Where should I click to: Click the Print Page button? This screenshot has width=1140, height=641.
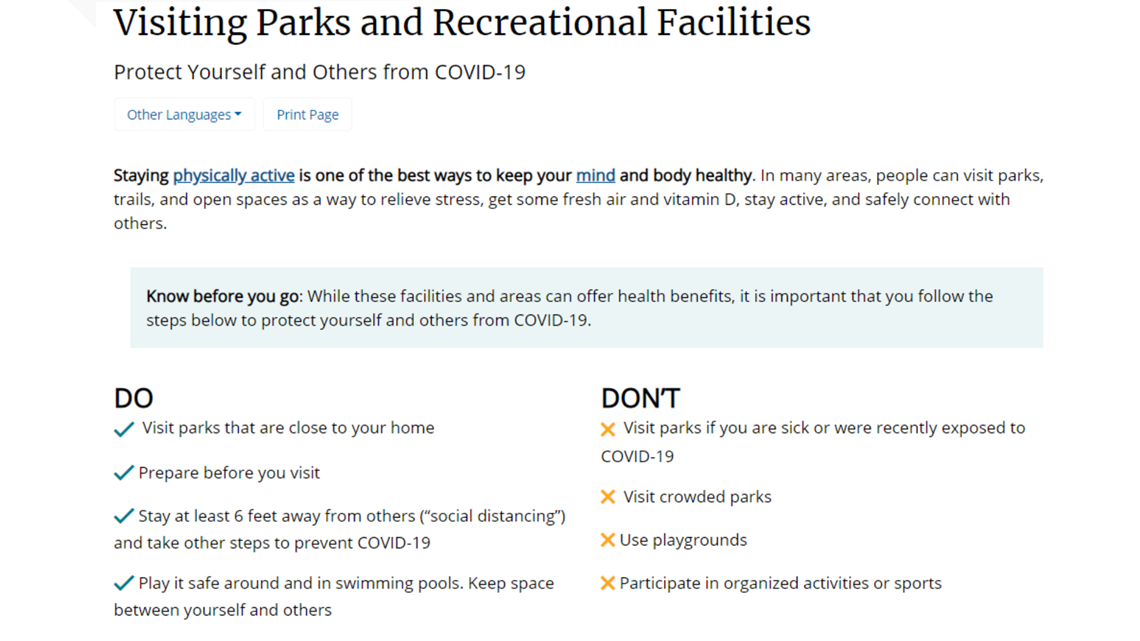pyautogui.click(x=308, y=115)
